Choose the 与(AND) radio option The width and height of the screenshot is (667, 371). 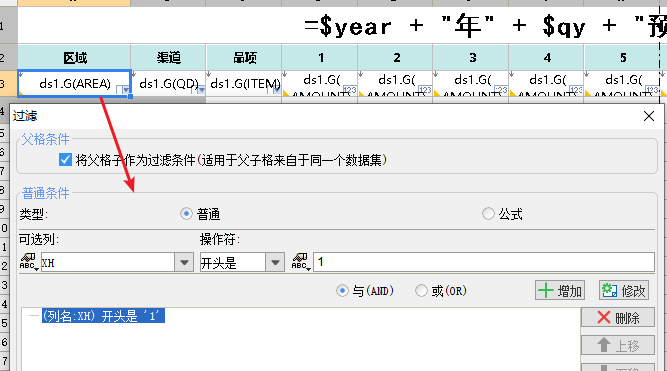point(342,291)
